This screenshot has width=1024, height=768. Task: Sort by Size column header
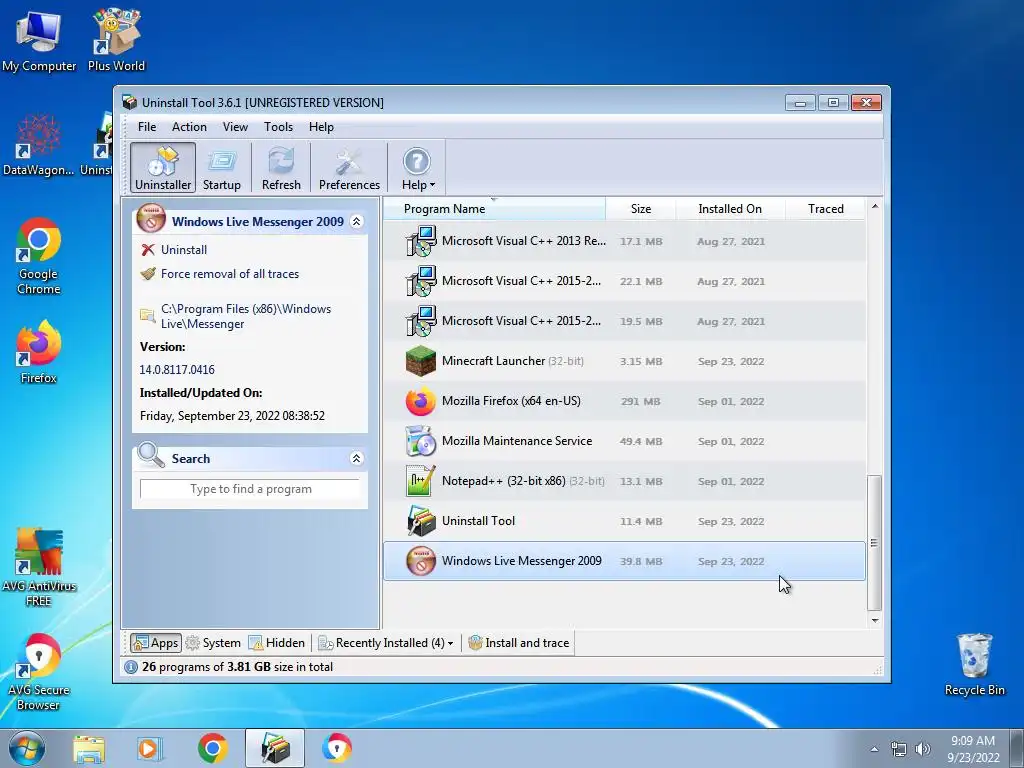pyautogui.click(x=641, y=209)
